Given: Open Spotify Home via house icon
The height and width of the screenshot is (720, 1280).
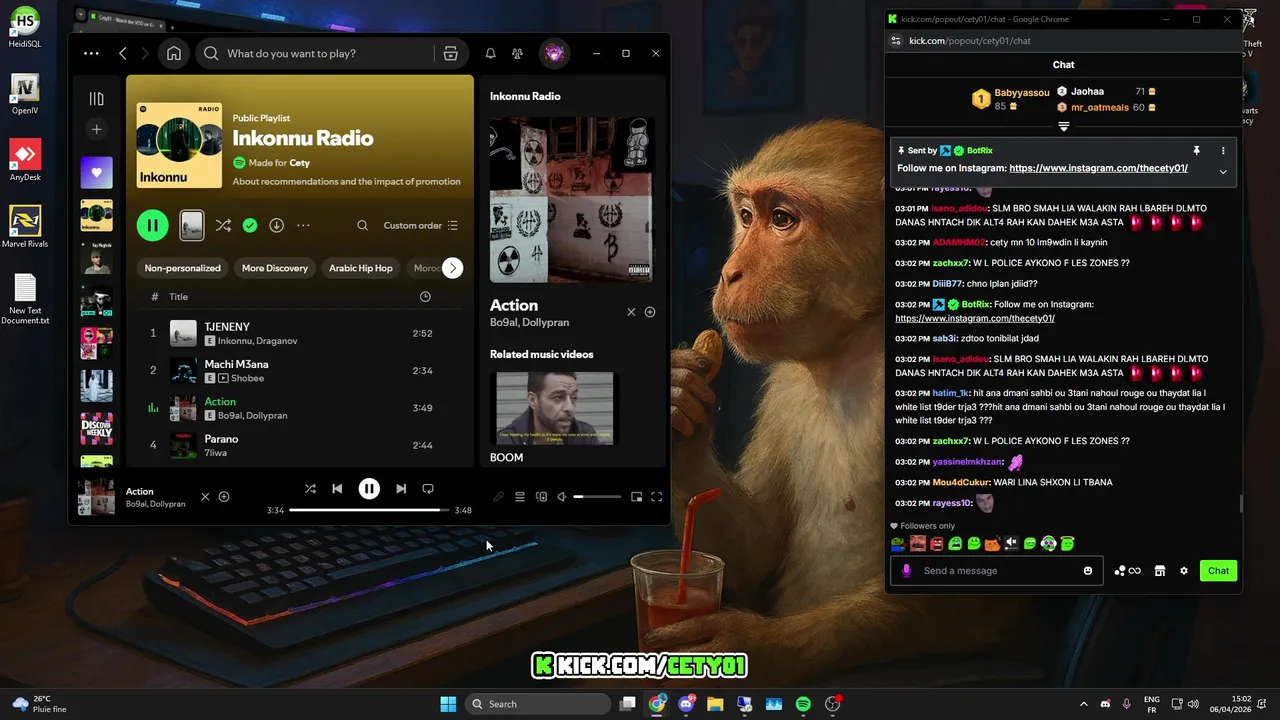Looking at the screenshot, I should [x=174, y=53].
